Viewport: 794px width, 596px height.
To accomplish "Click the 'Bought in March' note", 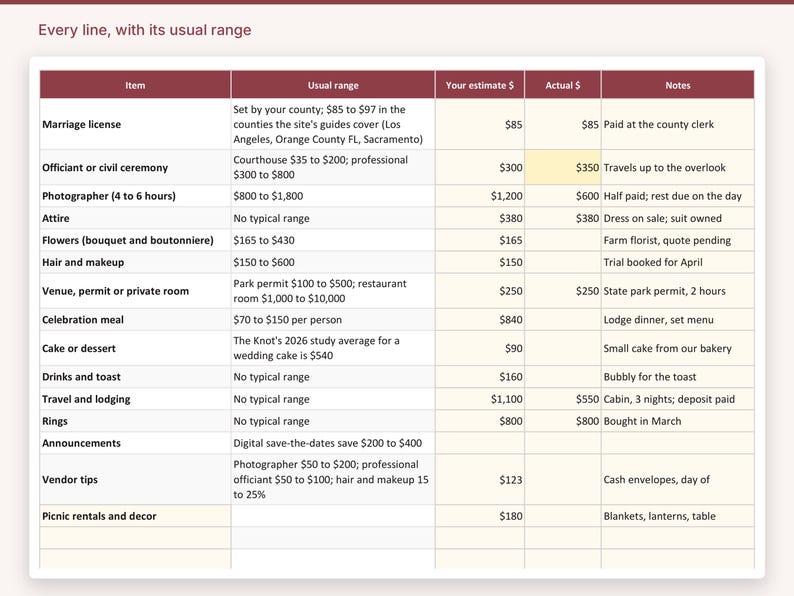I will pos(678,421).
